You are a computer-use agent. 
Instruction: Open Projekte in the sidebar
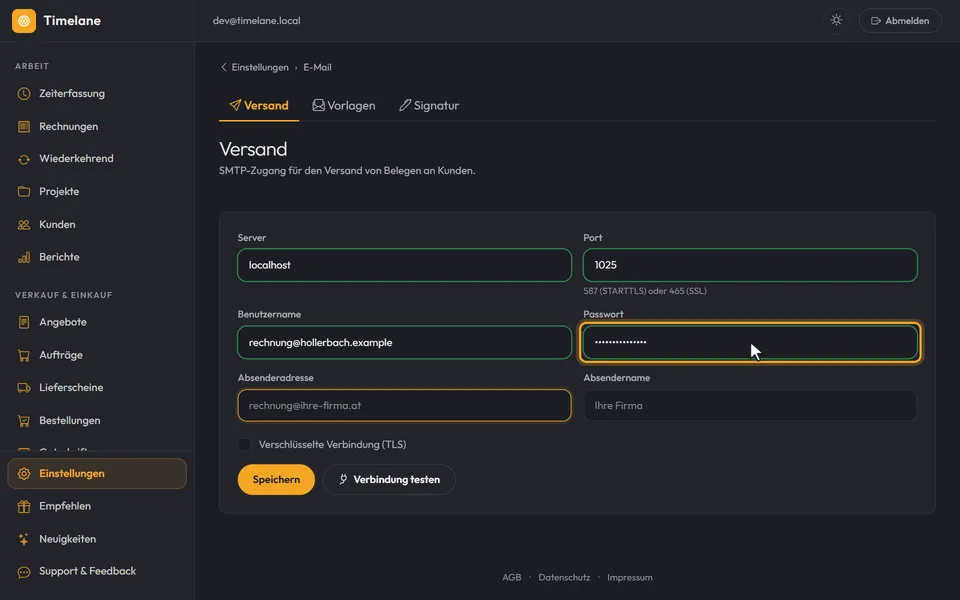[x=97, y=192]
